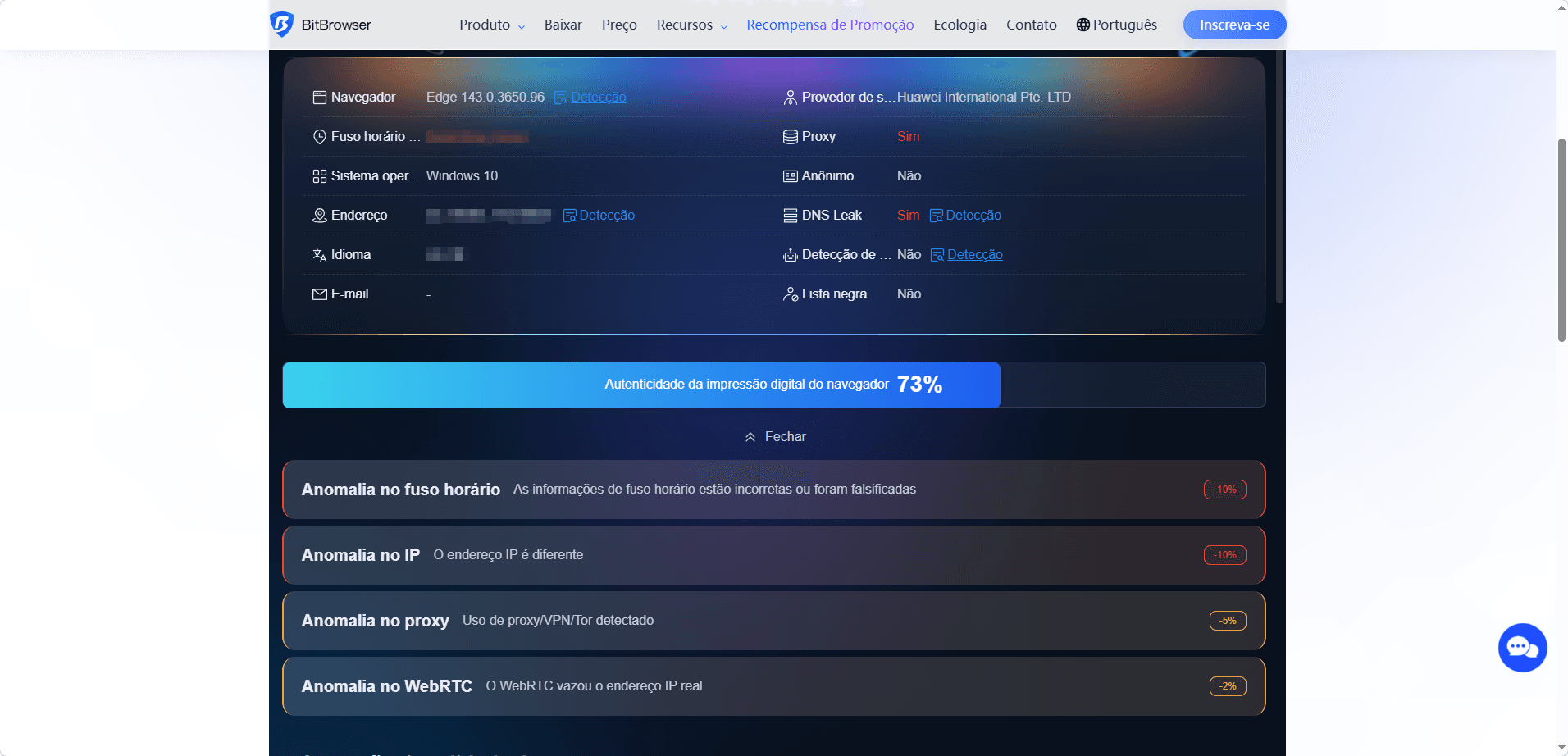Click the clock icon for Fuso horário
The height and width of the screenshot is (756, 1568).
320,136
